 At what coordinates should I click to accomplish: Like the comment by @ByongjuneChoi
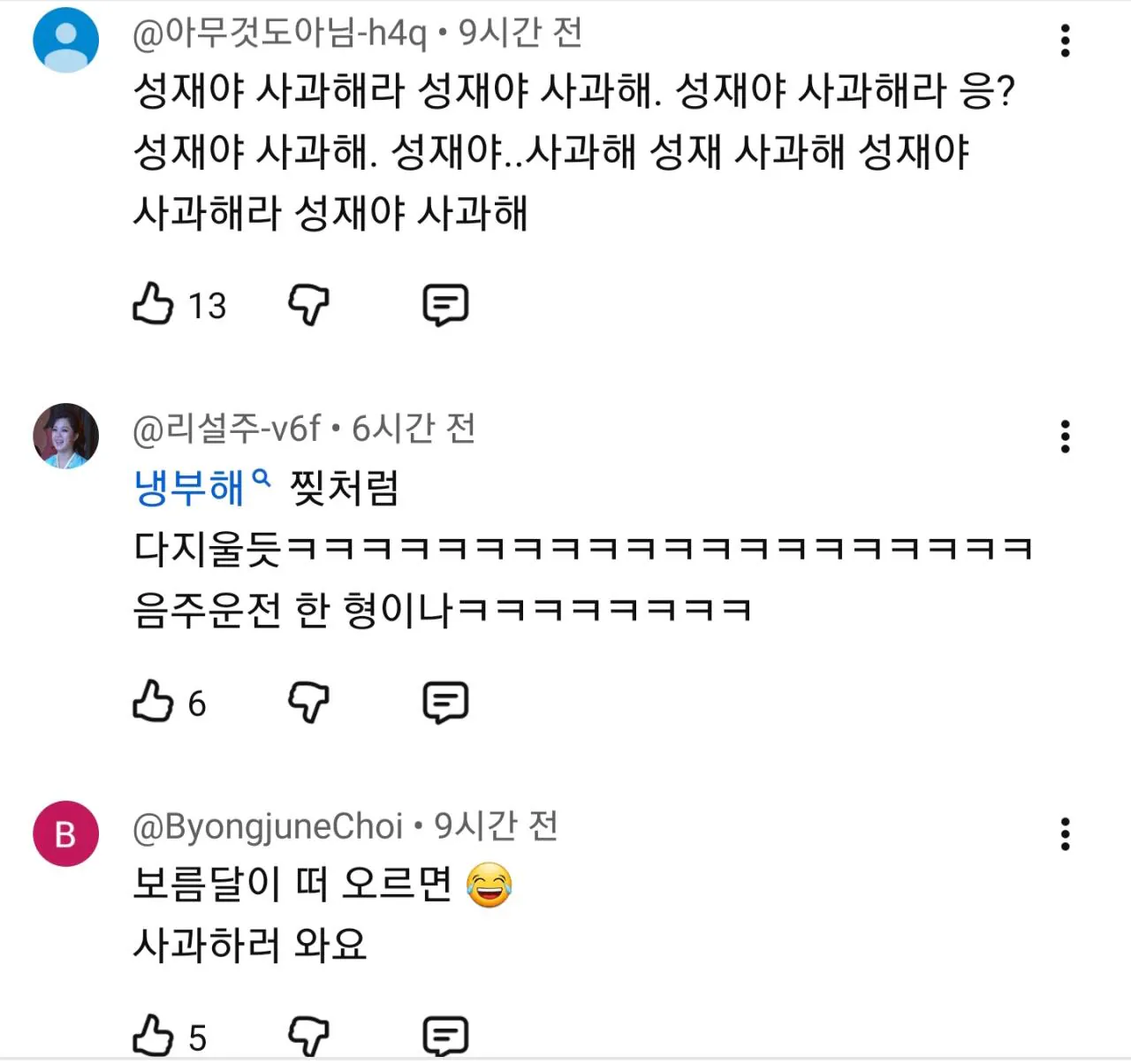click(x=153, y=1036)
